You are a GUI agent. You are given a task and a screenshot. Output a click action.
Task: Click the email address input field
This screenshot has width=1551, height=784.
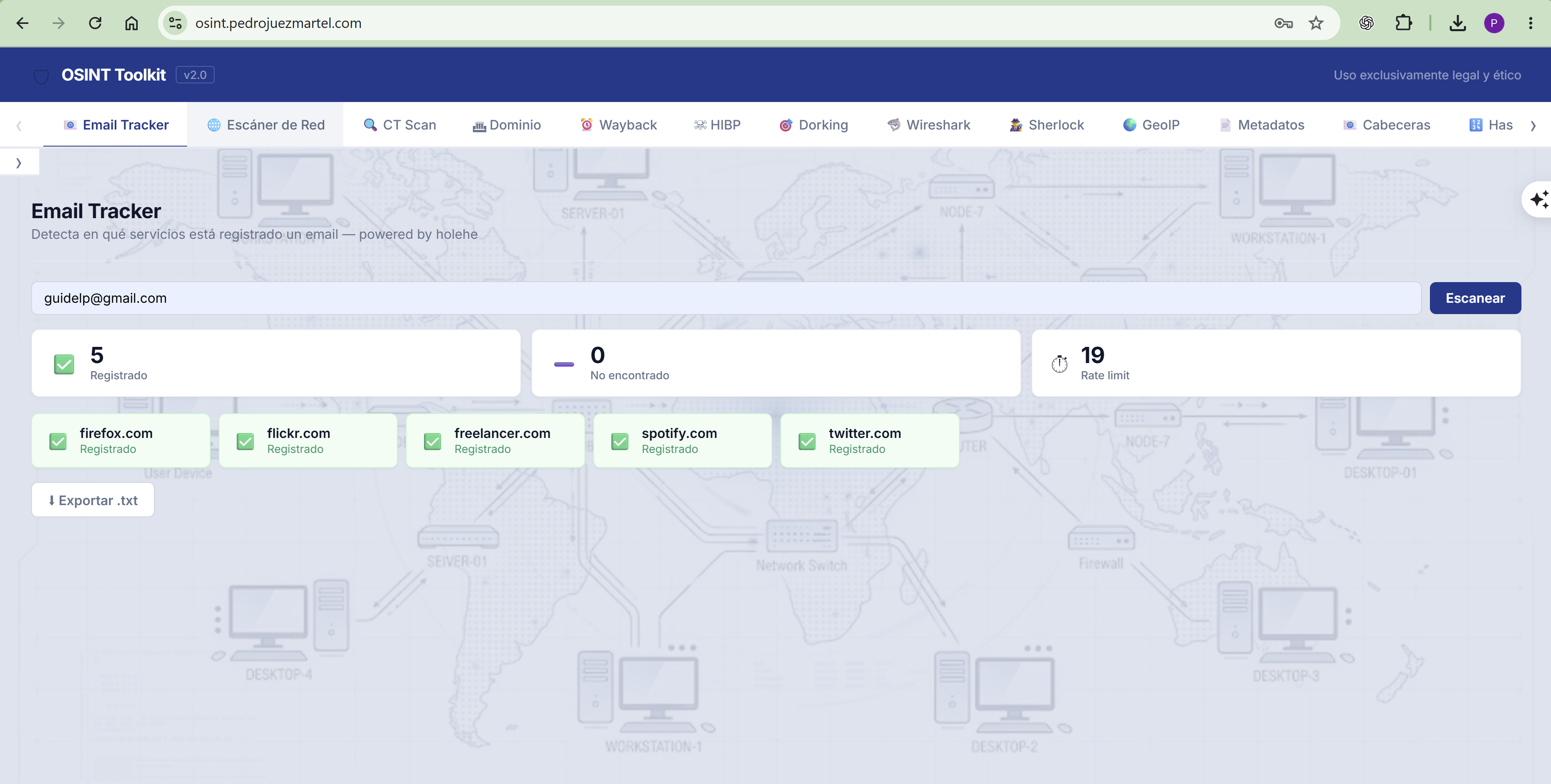coord(726,298)
